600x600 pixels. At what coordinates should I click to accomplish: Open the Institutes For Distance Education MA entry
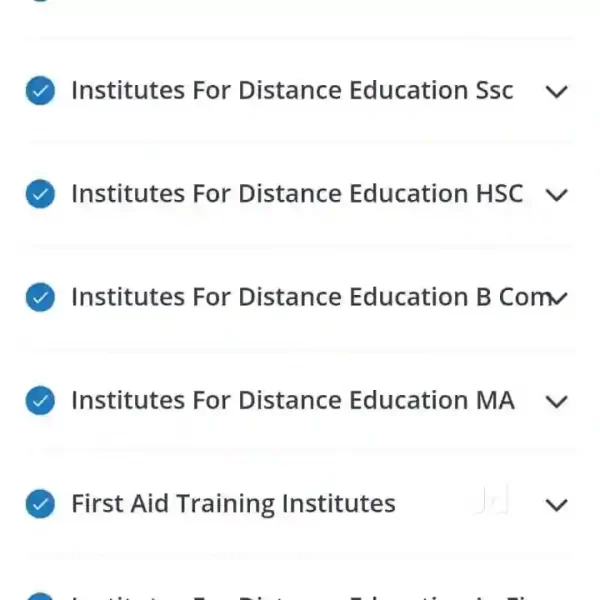pyautogui.click(x=292, y=401)
